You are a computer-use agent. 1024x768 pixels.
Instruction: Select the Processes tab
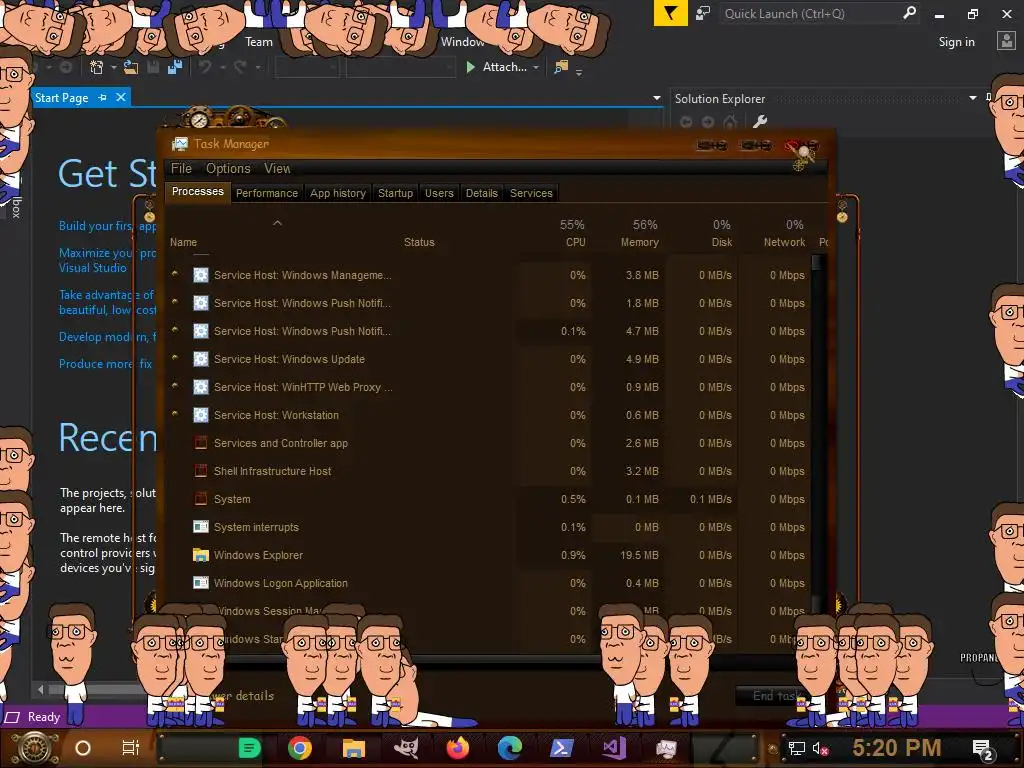(197, 191)
